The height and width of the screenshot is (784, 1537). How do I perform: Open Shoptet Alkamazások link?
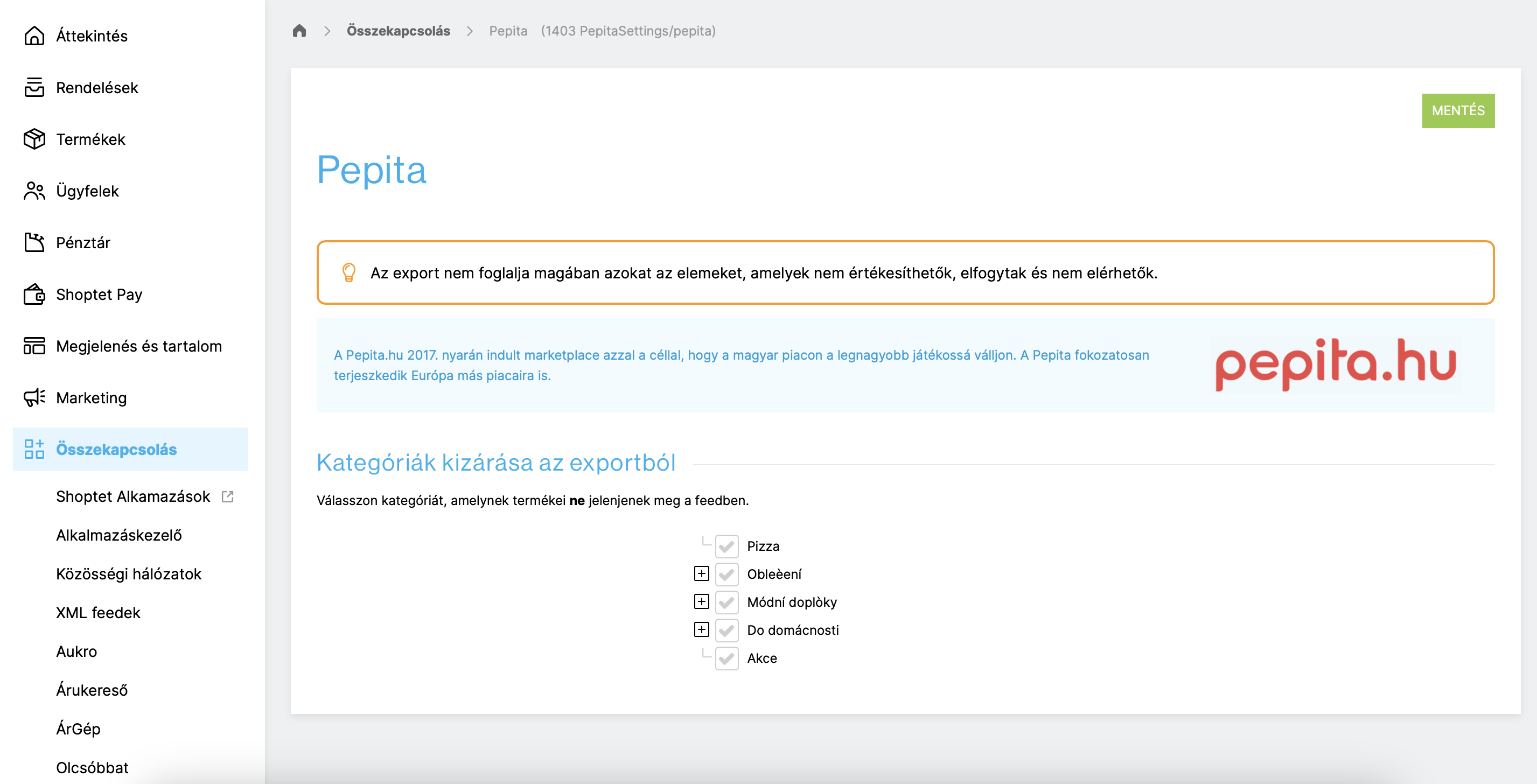coord(133,496)
